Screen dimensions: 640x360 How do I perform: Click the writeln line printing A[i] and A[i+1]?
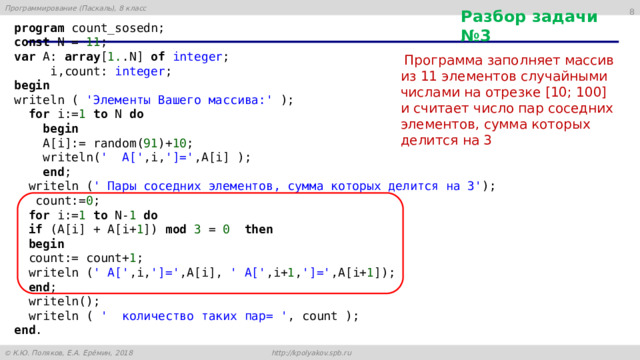[212, 273]
